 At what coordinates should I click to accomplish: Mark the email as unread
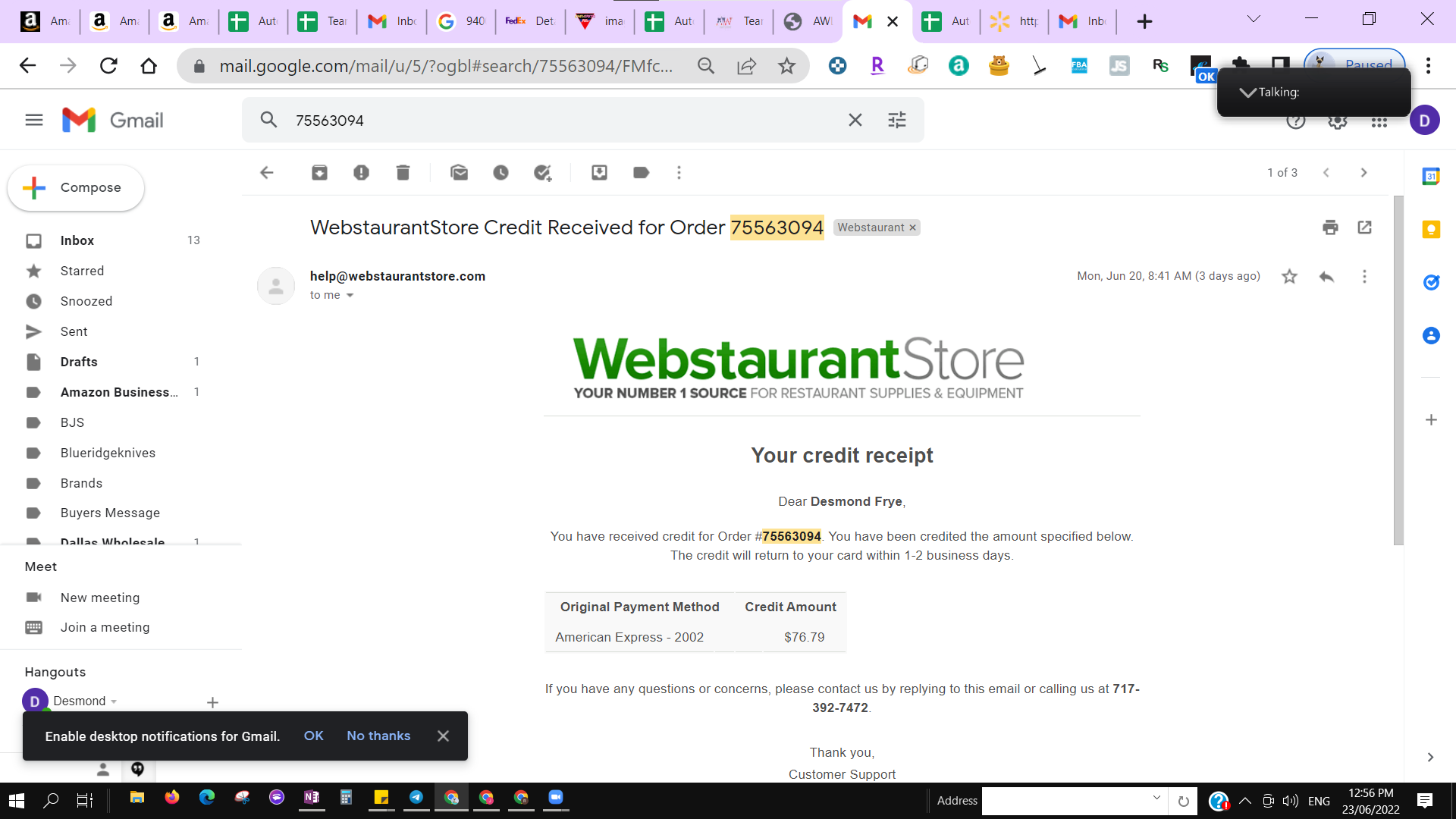(x=459, y=173)
